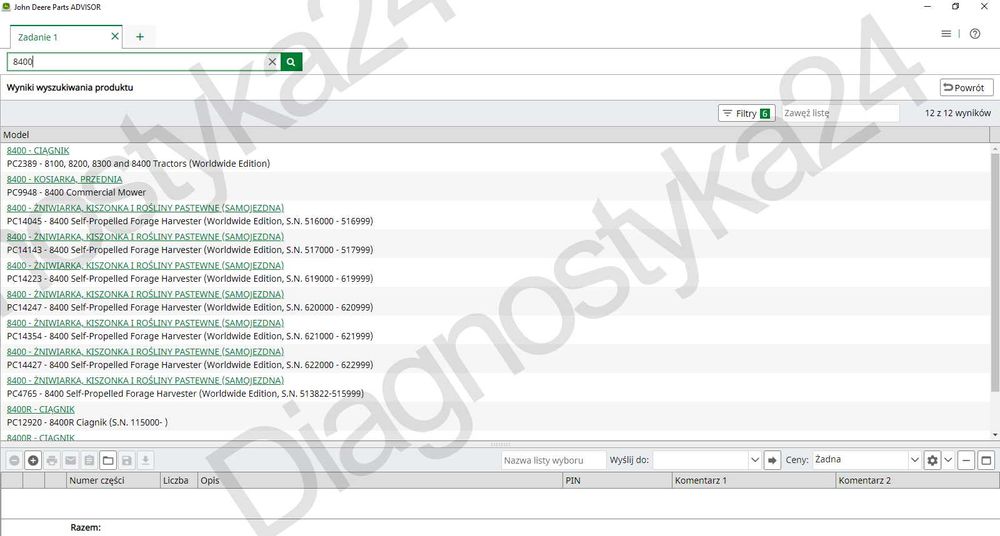Click into the Zawęź listę field
The image size is (1000, 536).
840,114
